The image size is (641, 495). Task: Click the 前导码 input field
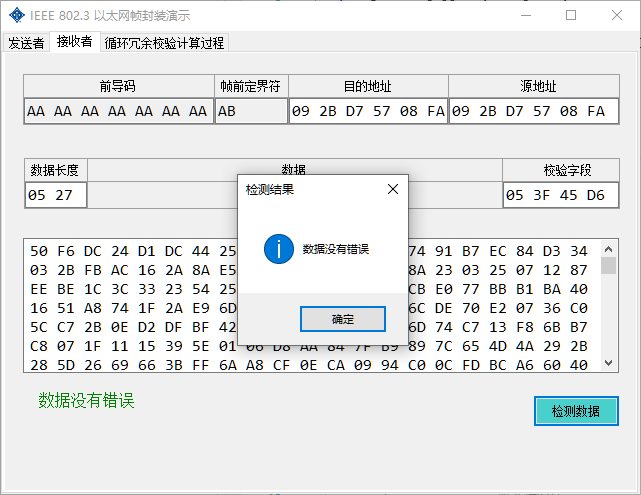tap(117, 111)
